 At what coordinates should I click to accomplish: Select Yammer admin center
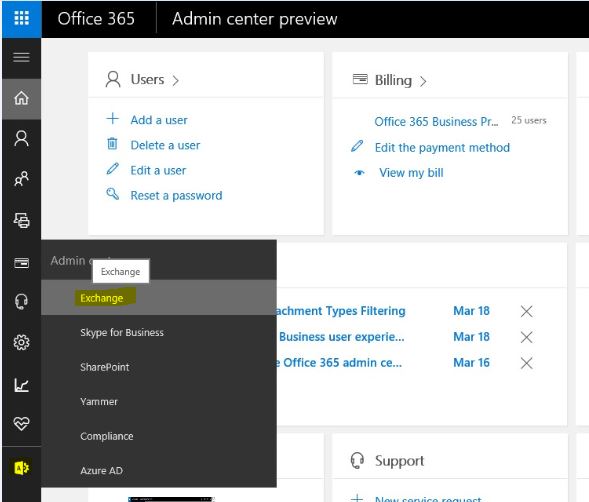pyautogui.click(x=98, y=402)
